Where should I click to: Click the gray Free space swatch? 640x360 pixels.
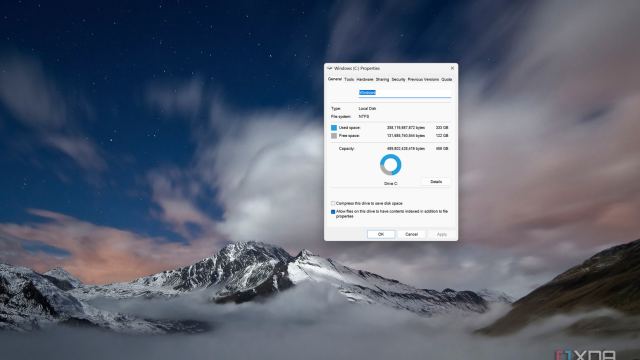(x=334, y=136)
